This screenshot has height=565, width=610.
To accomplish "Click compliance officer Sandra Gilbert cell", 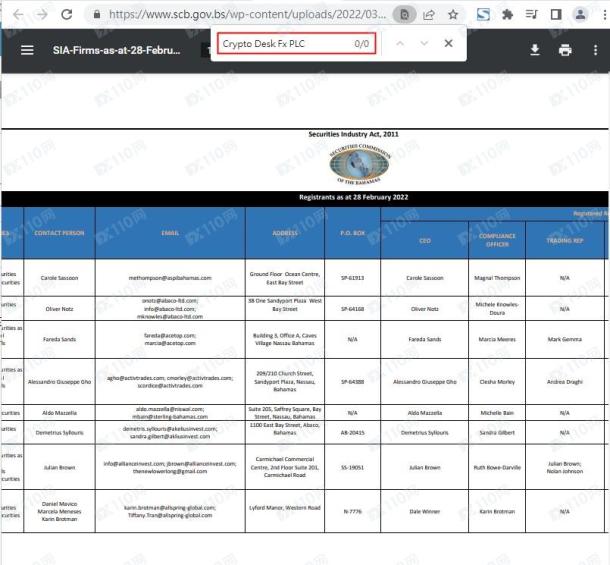I will 497,433.
